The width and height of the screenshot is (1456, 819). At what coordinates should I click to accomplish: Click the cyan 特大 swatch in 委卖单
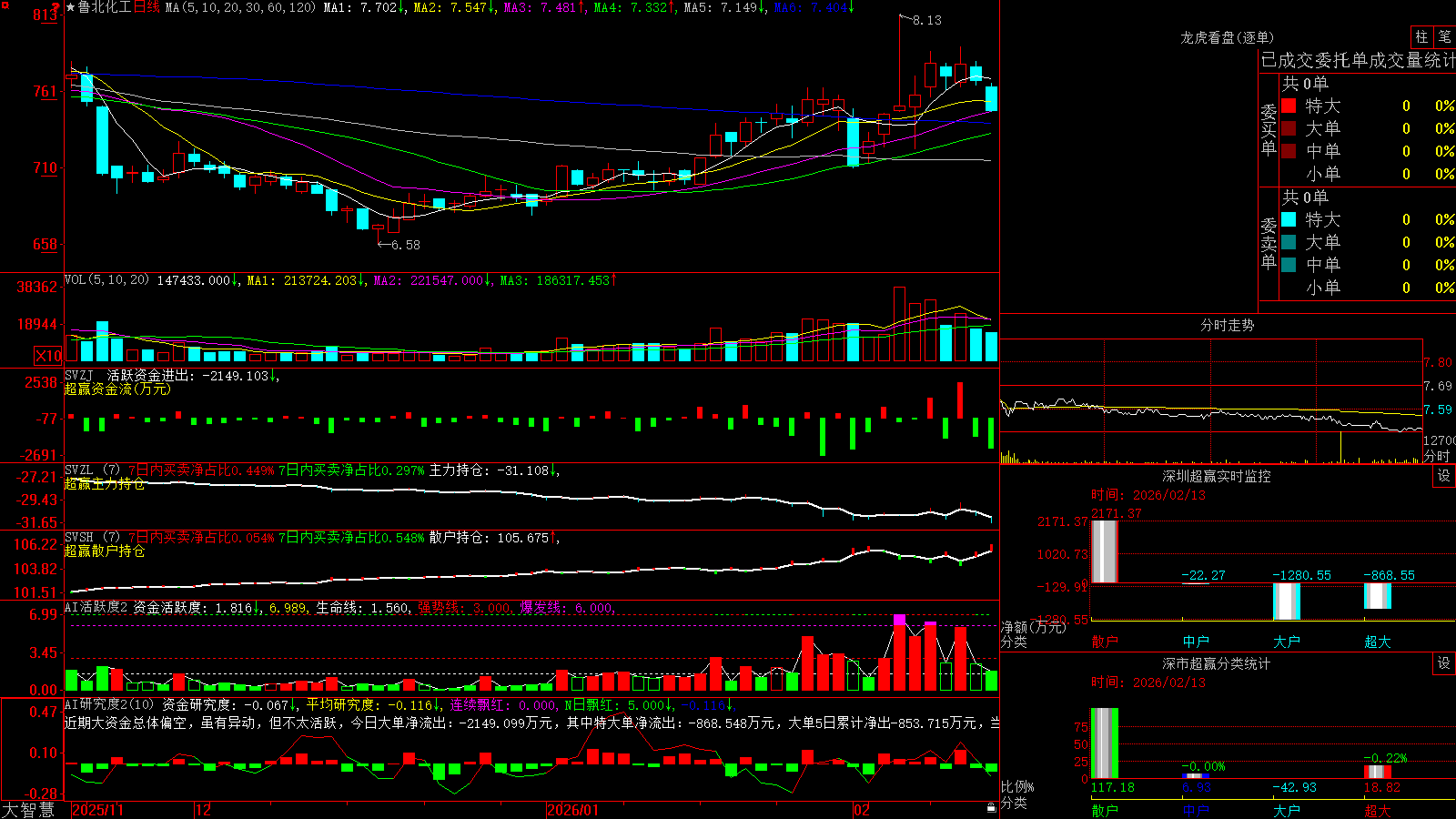[1289, 219]
